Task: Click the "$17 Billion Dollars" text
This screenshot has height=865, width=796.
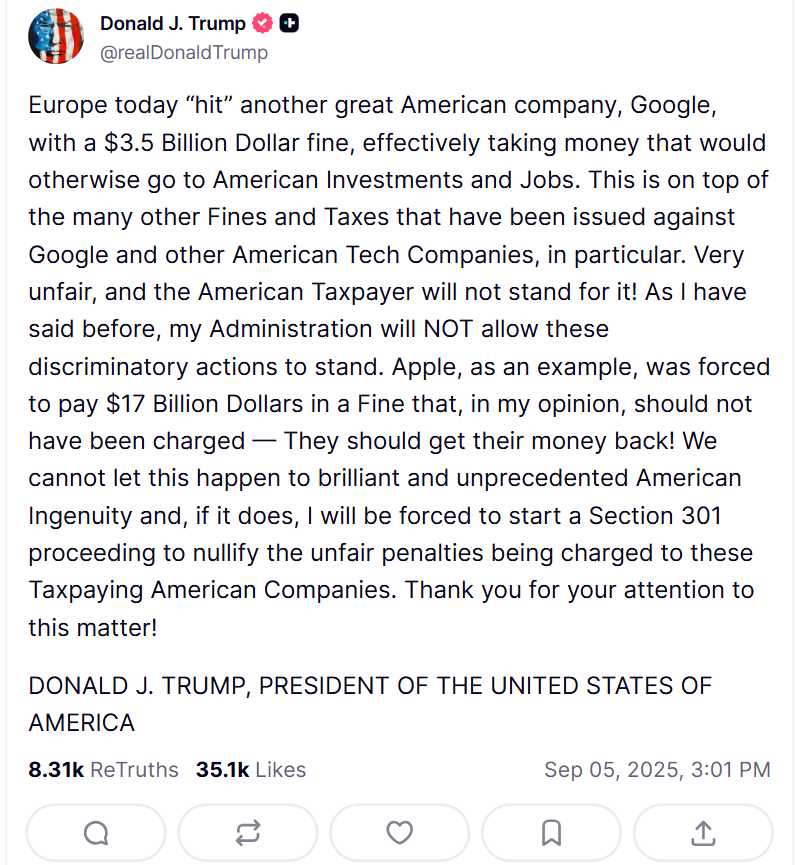Action: click(x=163, y=404)
